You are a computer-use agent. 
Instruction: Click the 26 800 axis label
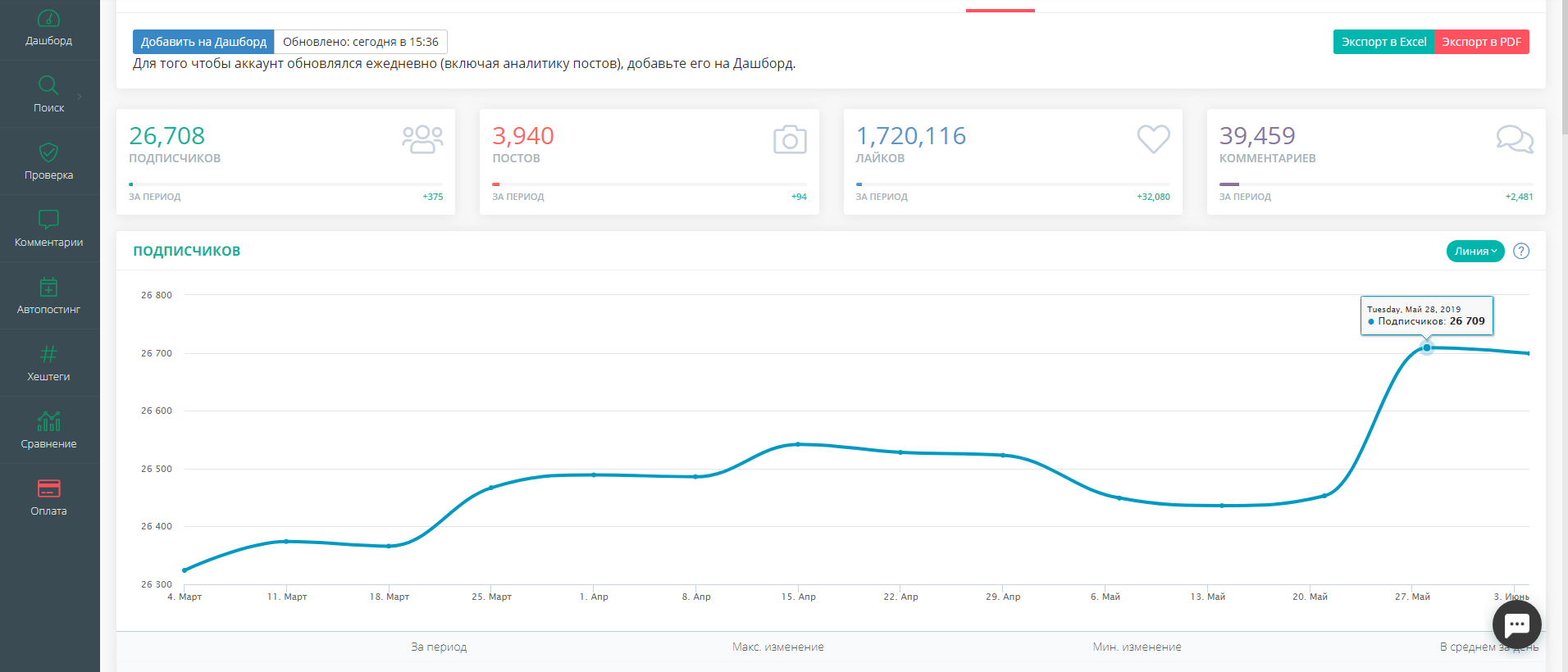pyautogui.click(x=157, y=295)
